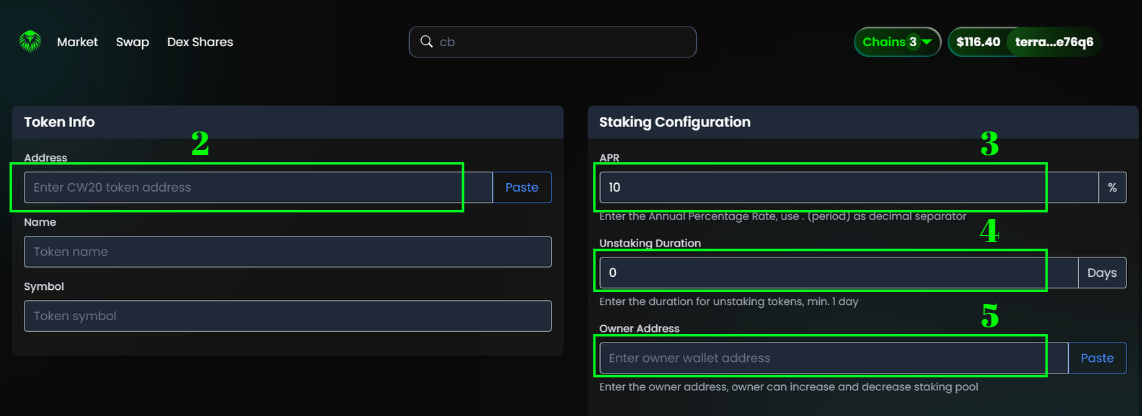Click the Token symbol field
This screenshot has width=1142, height=416.
click(288, 316)
